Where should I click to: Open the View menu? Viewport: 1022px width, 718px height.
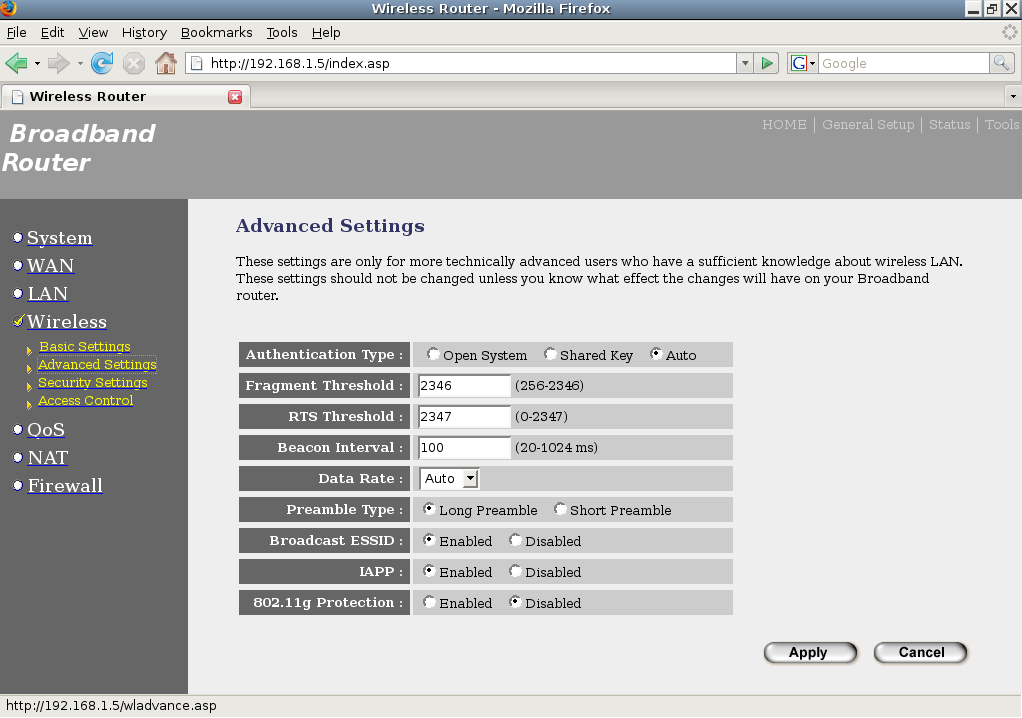point(93,33)
